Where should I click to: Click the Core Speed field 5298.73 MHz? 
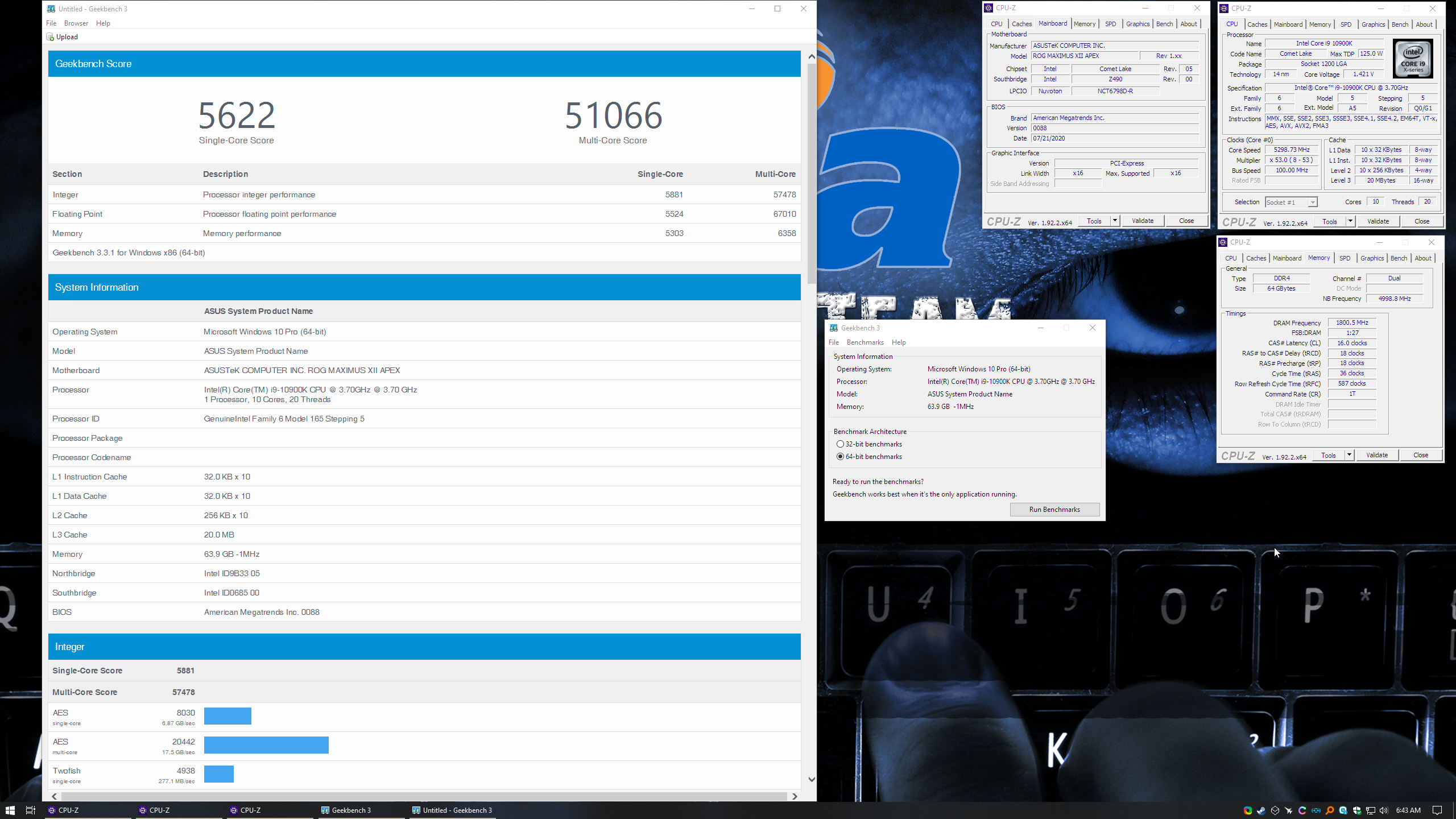[x=1292, y=150]
